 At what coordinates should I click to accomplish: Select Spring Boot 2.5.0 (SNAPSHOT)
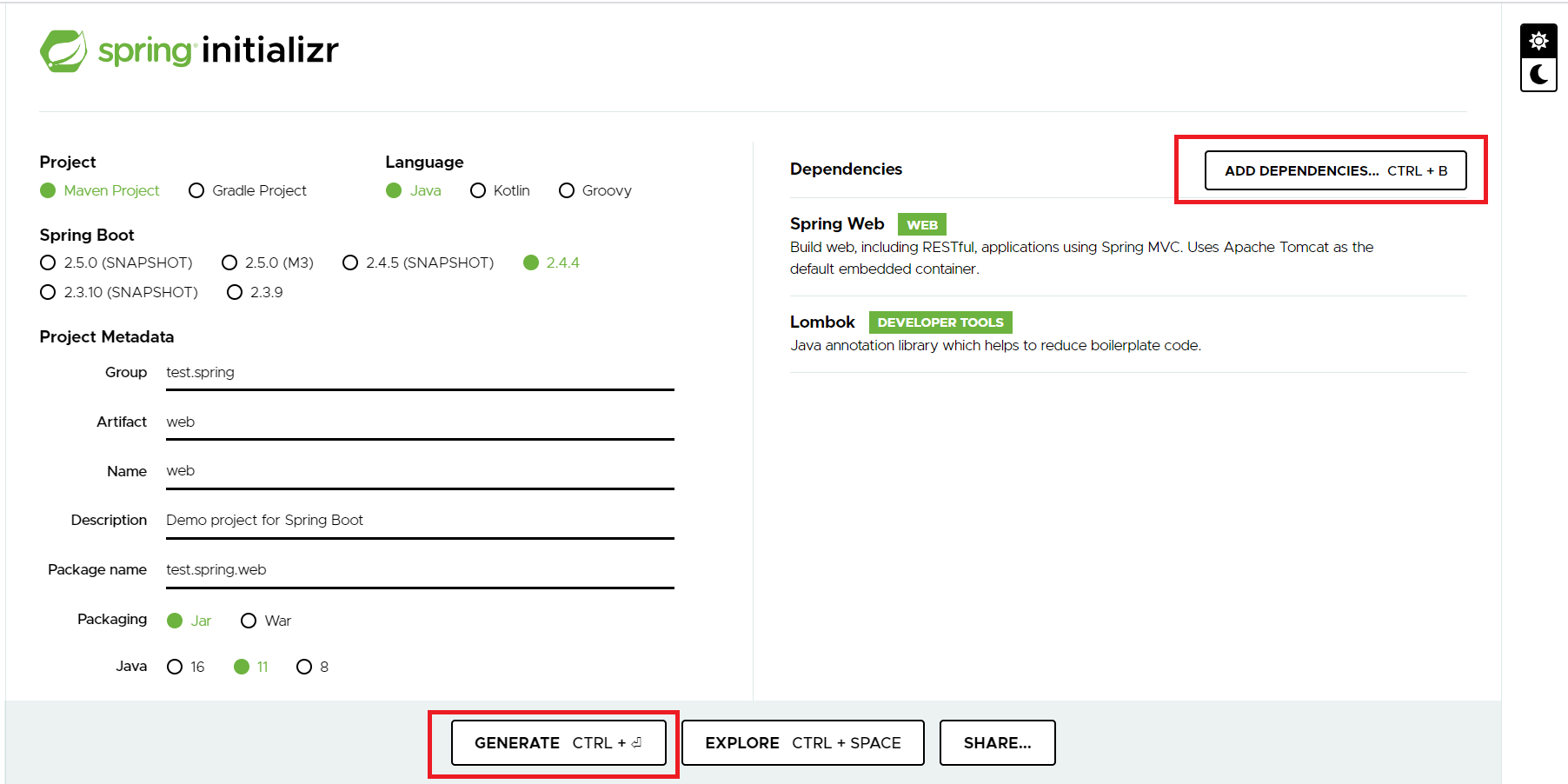(x=116, y=262)
